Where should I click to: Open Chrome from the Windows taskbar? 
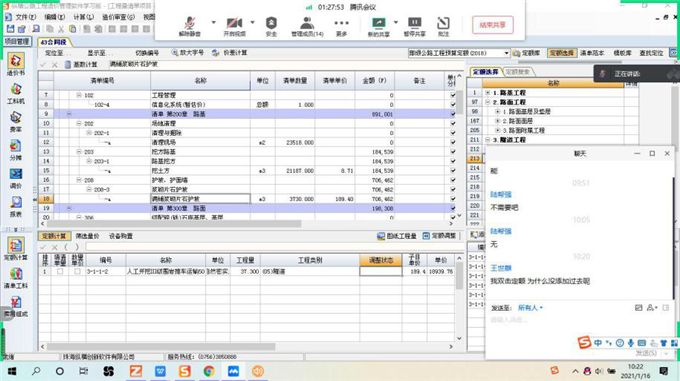pyautogui.click(x=209, y=371)
